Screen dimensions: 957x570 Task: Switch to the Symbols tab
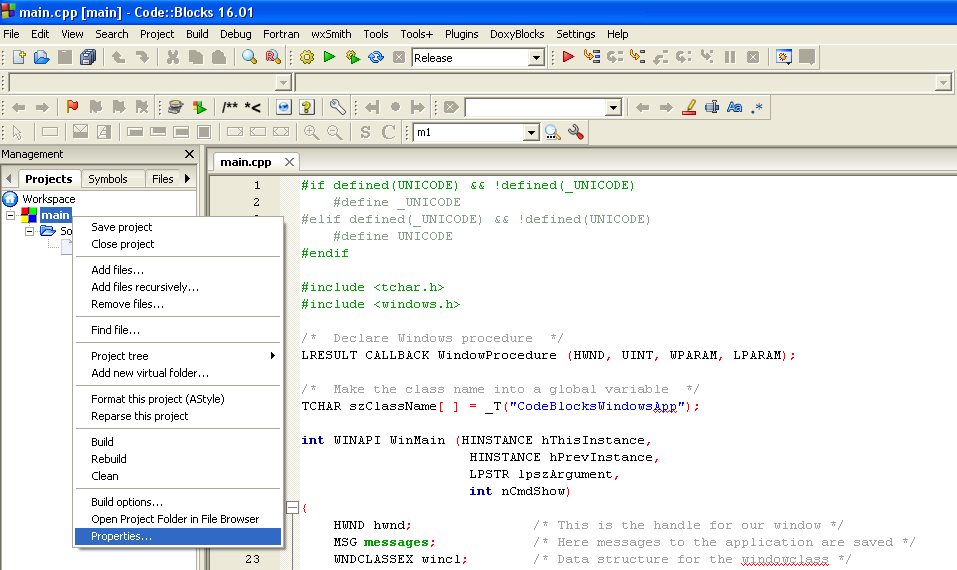[107, 179]
